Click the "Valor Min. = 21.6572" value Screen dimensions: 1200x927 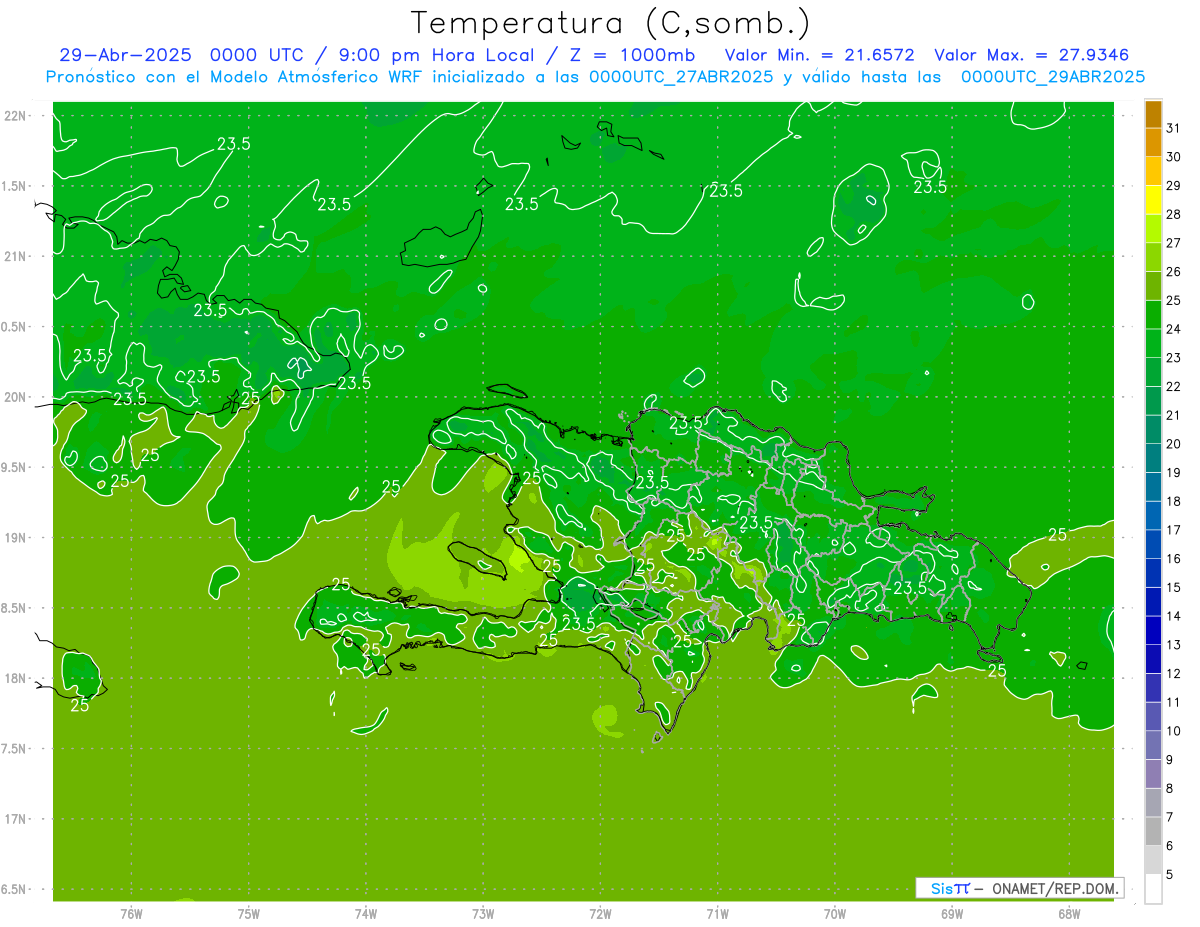point(819,55)
